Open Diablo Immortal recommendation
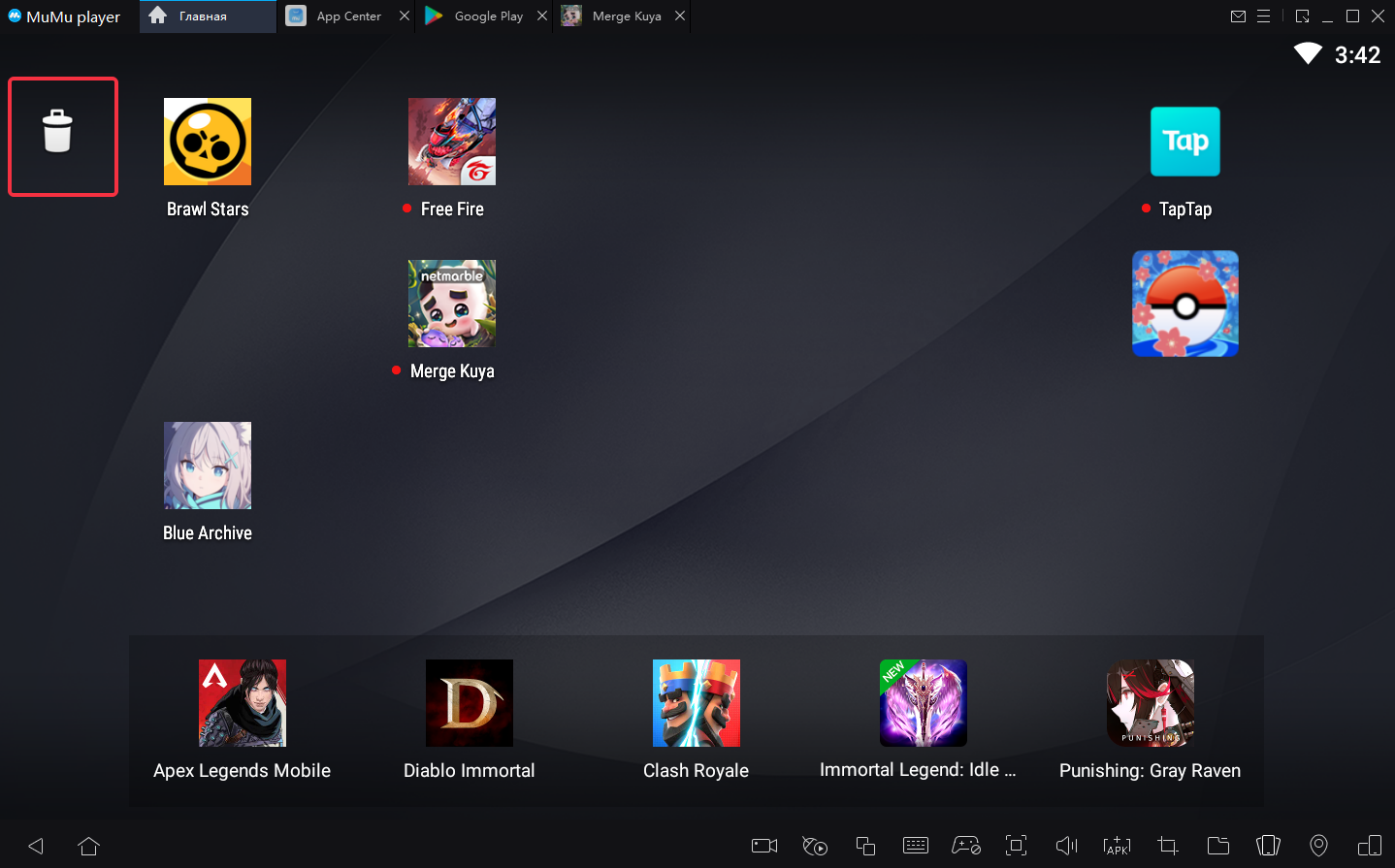 (x=470, y=703)
